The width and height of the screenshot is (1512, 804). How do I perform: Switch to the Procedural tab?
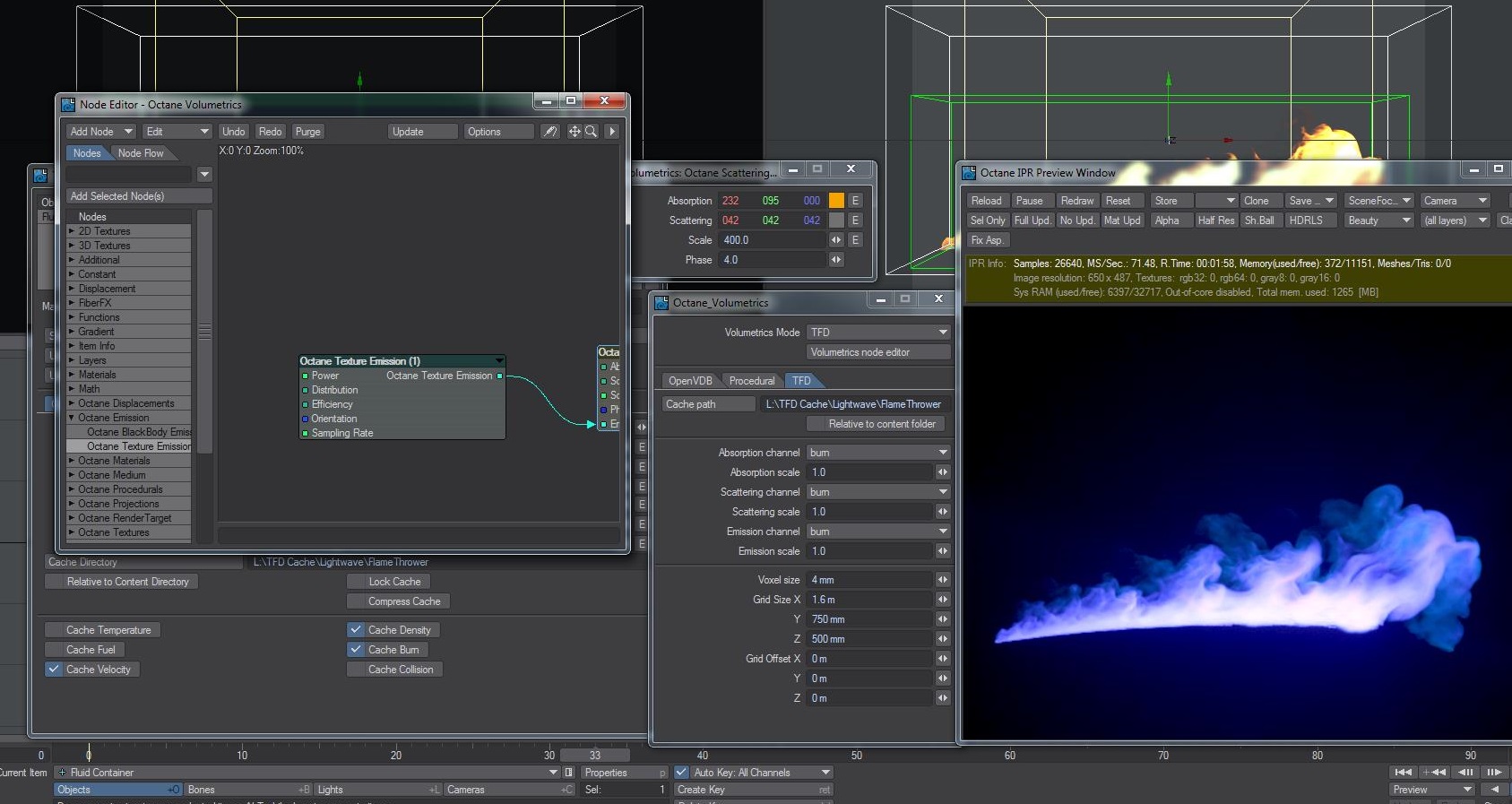pos(752,381)
